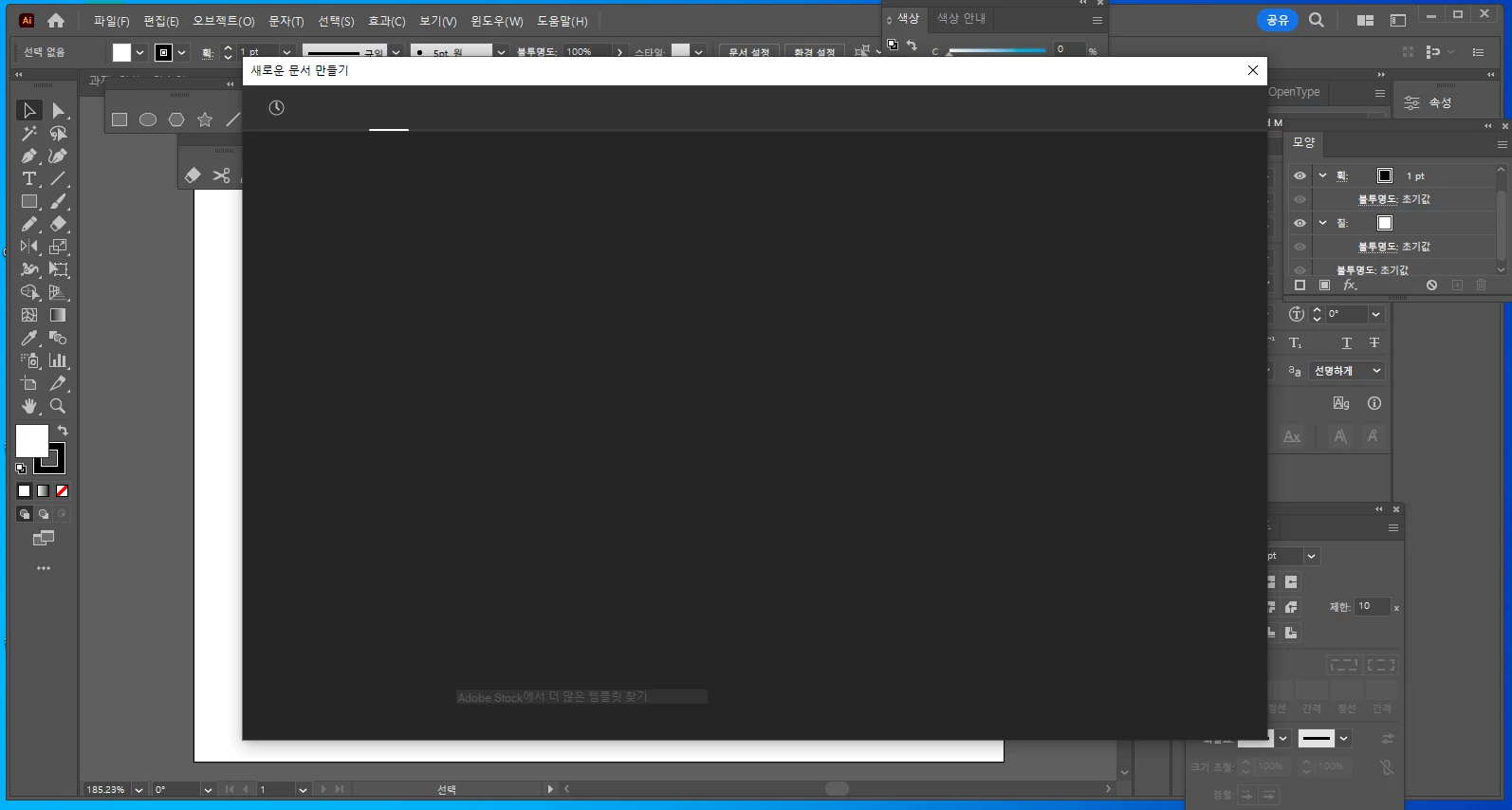Select the Mesh tool
1512x810 pixels.
pyautogui.click(x=28, y=316)
